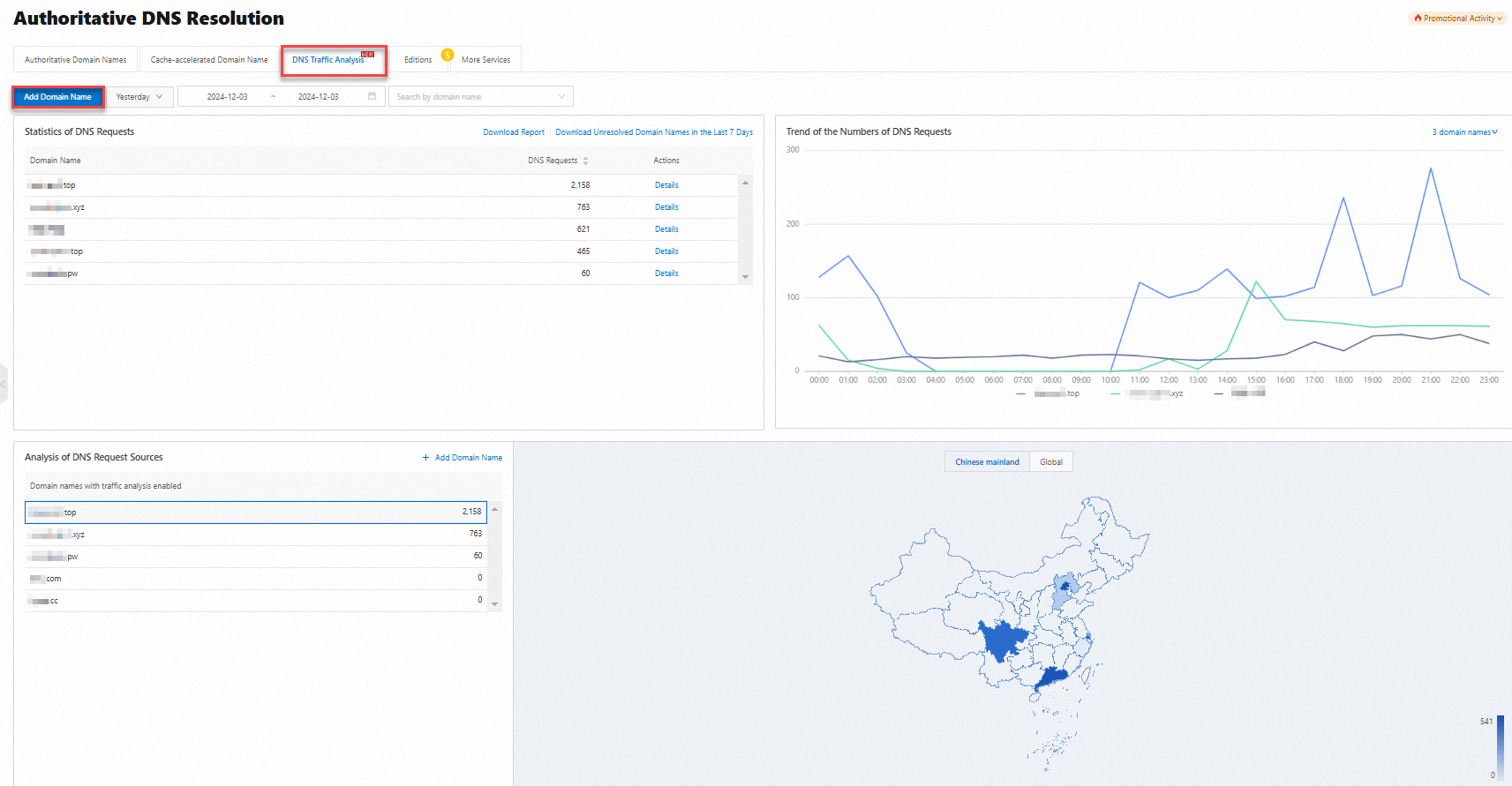Screen dimensions: 1512x786
Task: Switch map to Global view
Action: click(x=1050, y=462)
